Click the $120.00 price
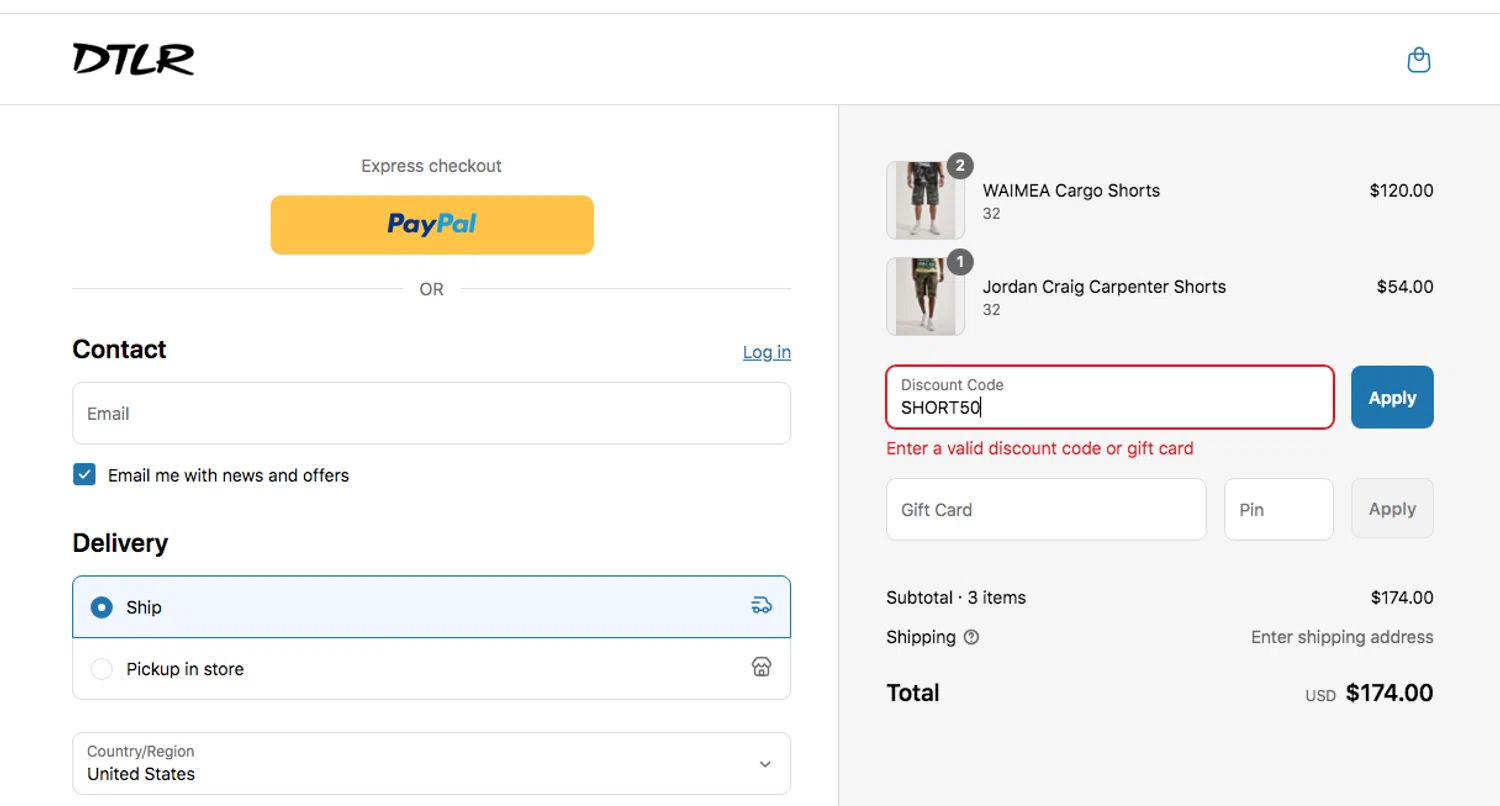 (x=1401, y=190)
